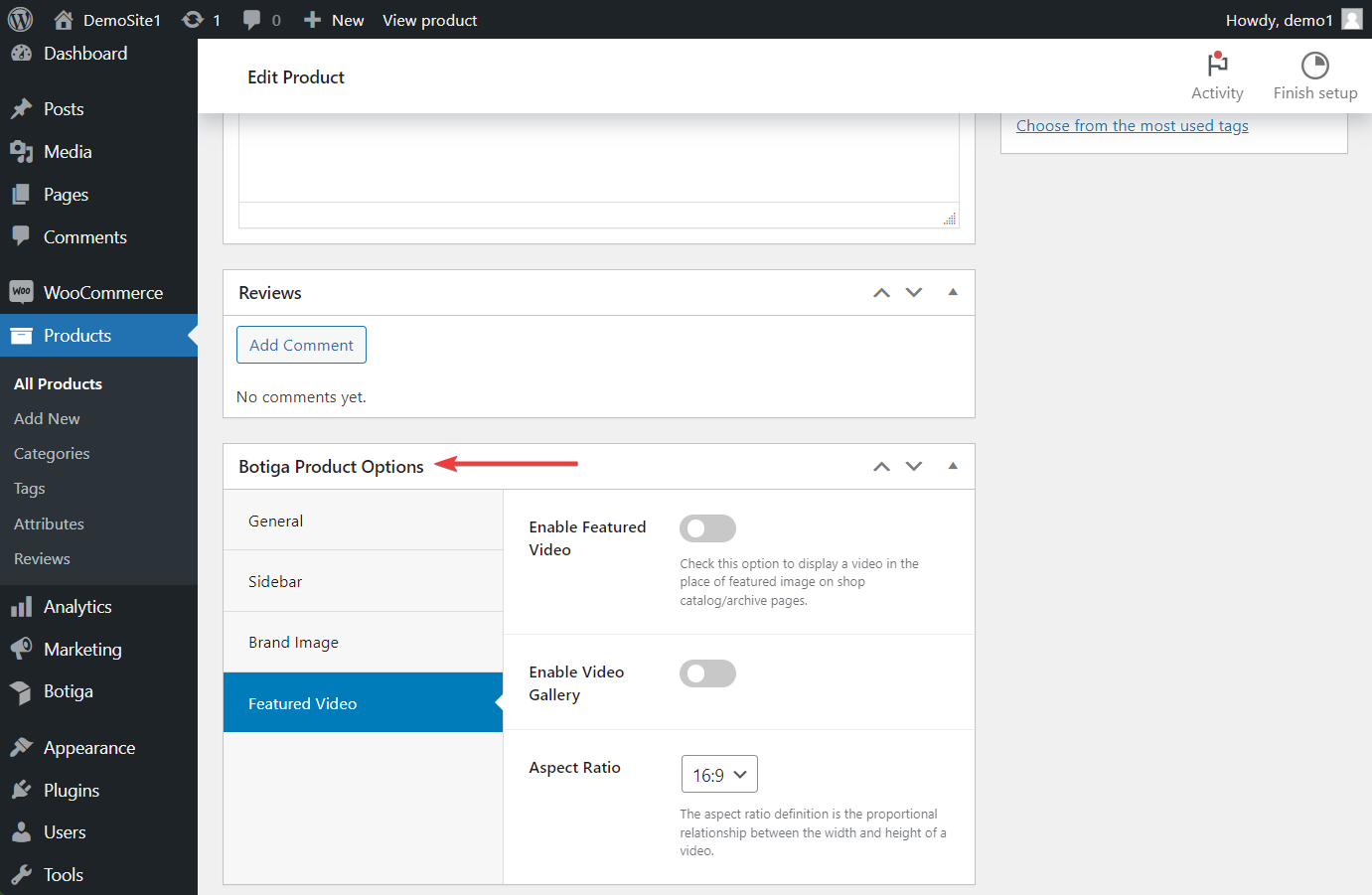
Task: Move Reviews panel down
Action: (914, 293)
